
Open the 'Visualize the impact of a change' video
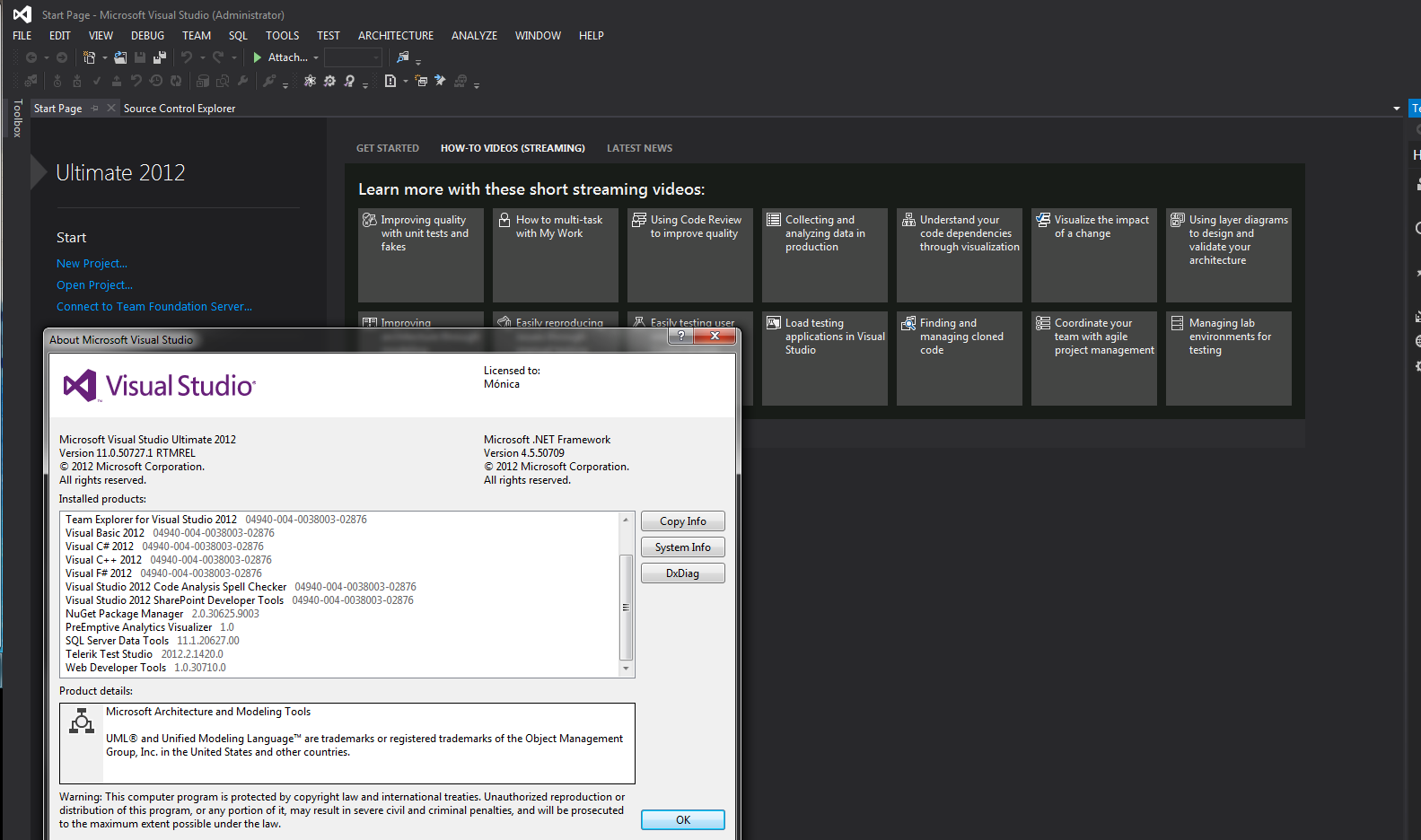click(x=1094, y=255)
